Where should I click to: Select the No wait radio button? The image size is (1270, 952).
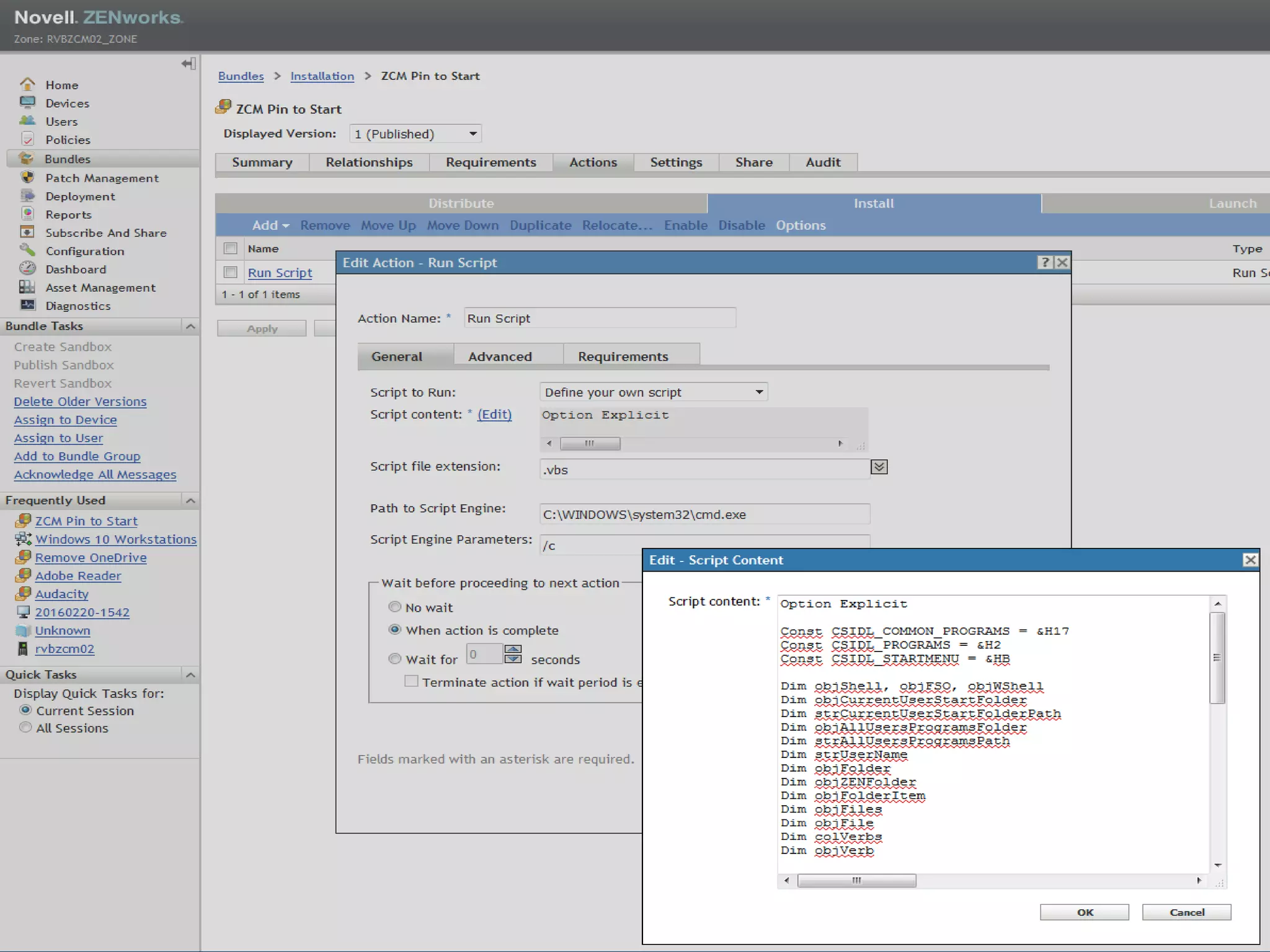394,607
